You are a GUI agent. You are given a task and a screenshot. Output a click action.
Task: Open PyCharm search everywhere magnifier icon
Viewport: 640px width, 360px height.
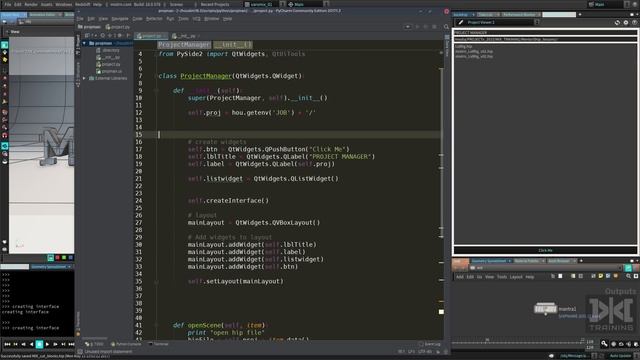446,27
